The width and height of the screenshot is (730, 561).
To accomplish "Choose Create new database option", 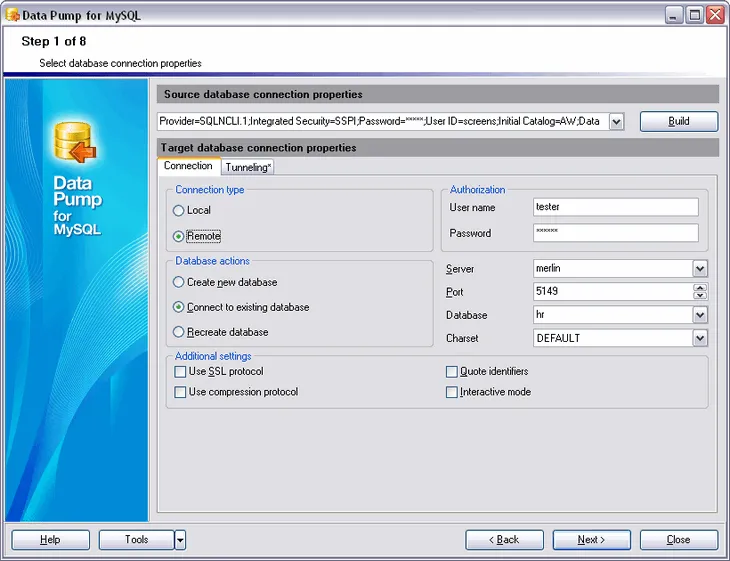I will (178, 282).
